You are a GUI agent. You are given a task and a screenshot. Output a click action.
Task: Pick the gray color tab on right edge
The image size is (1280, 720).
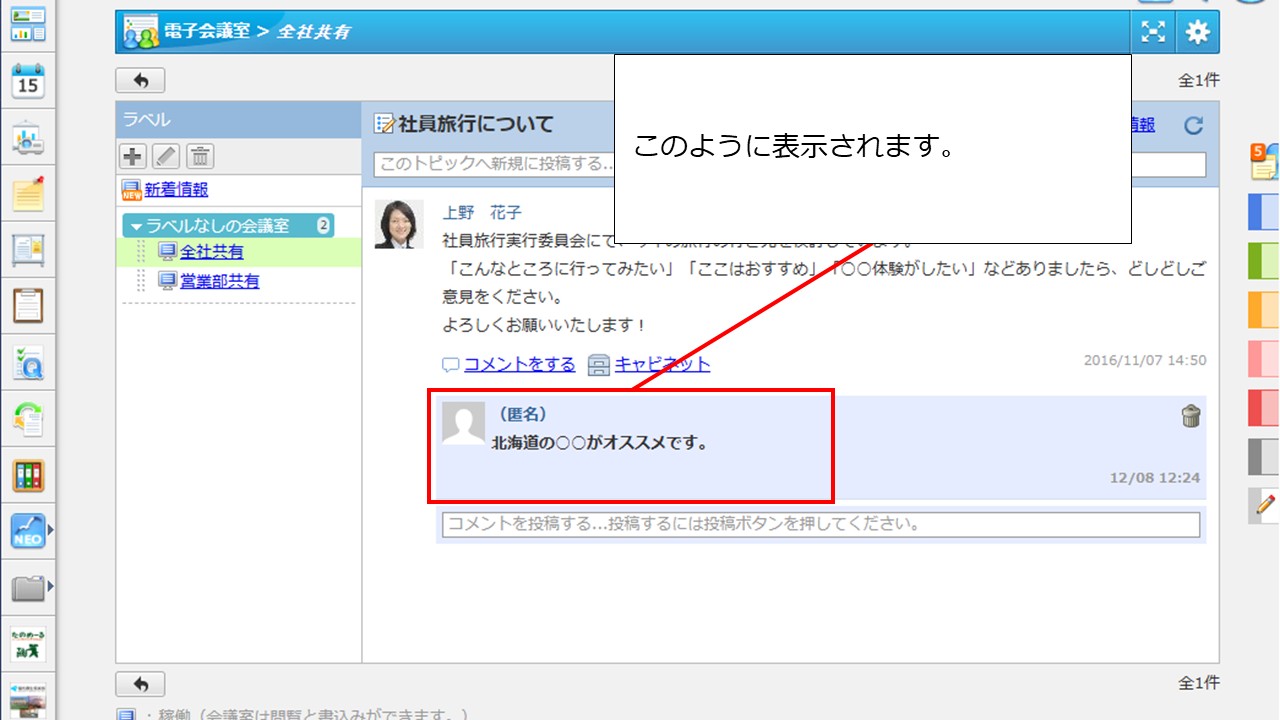point(1264,457)
